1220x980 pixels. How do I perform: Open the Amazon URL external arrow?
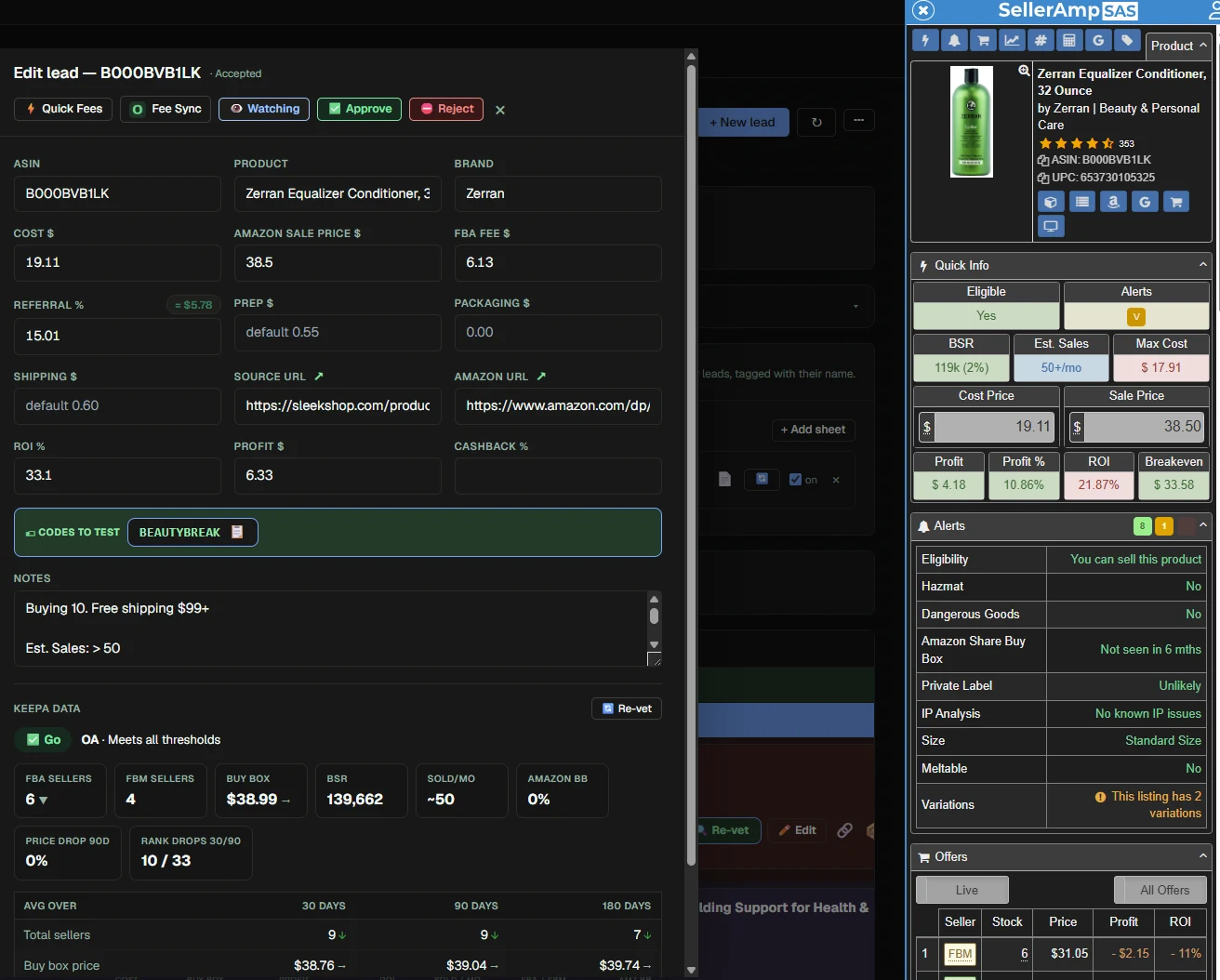(x=541, y=377)
